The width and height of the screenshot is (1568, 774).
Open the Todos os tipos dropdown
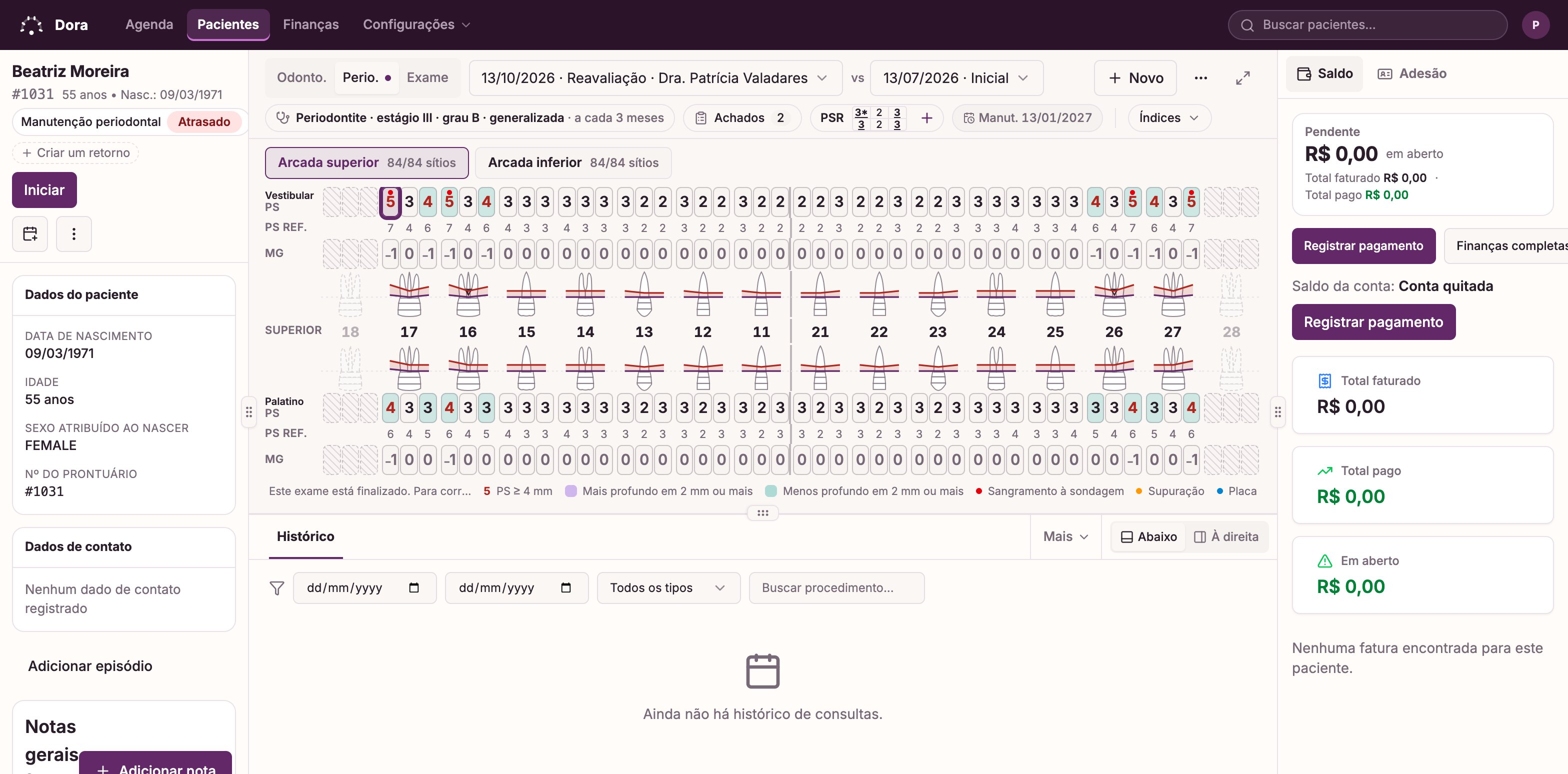click(x=668, y=588)
